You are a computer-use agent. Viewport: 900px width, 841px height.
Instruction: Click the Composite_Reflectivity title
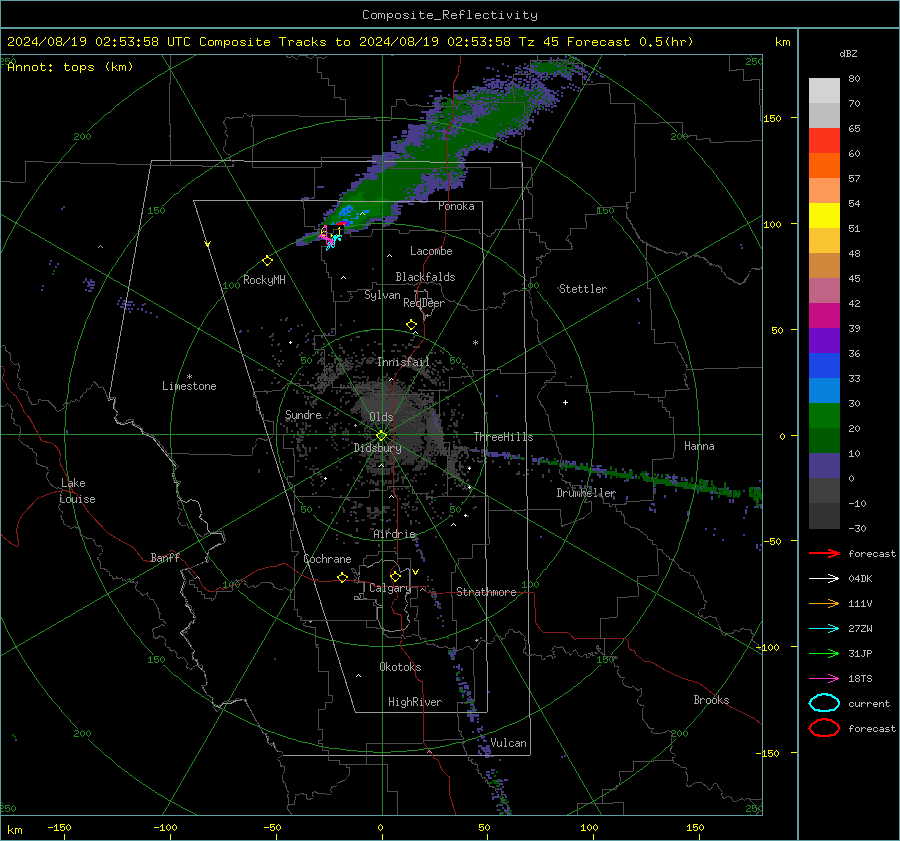pyautogui.click(x=449, y=15)
